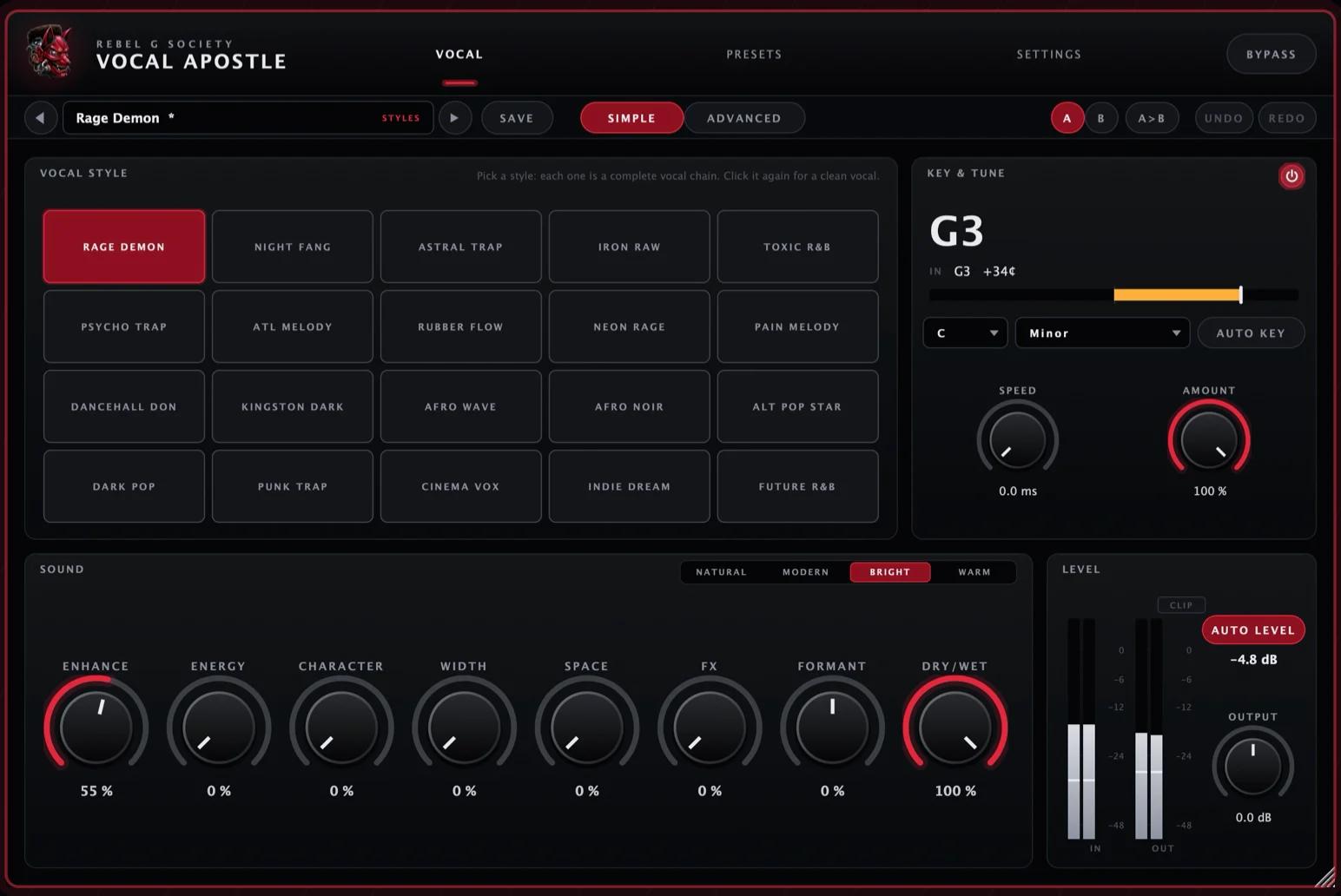Deselect the RAGE DEMON style

point(124,247)
